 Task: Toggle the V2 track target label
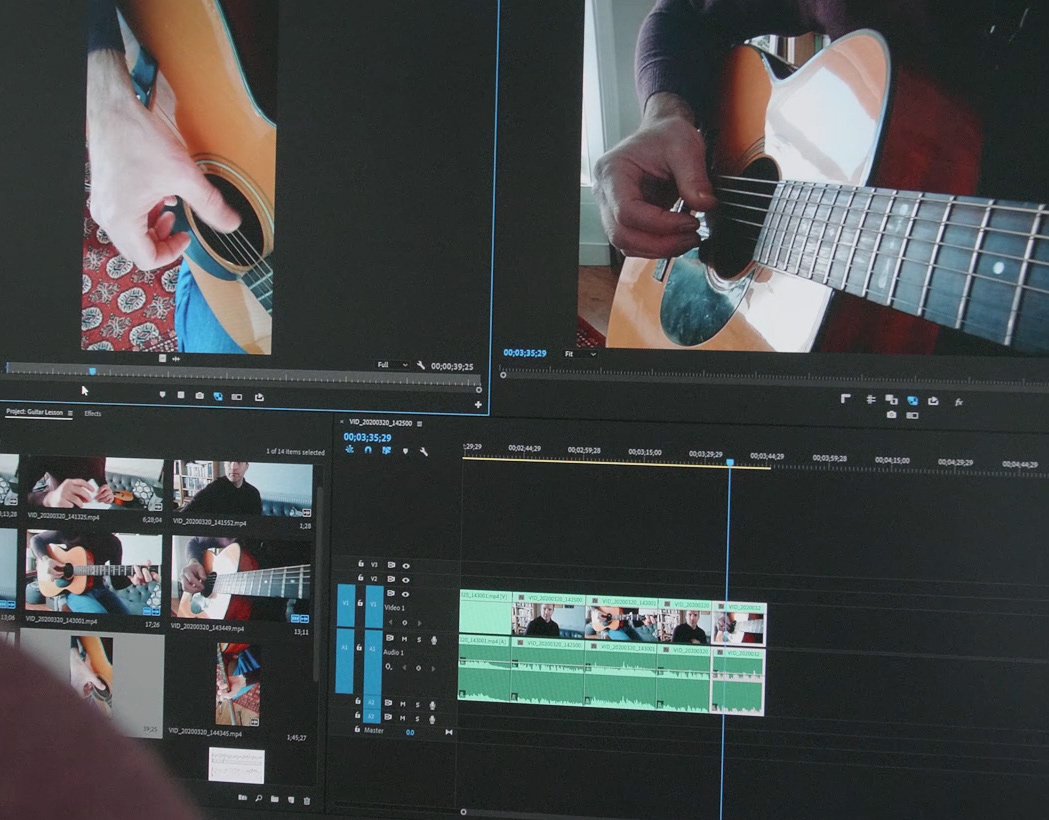[374, 579]
